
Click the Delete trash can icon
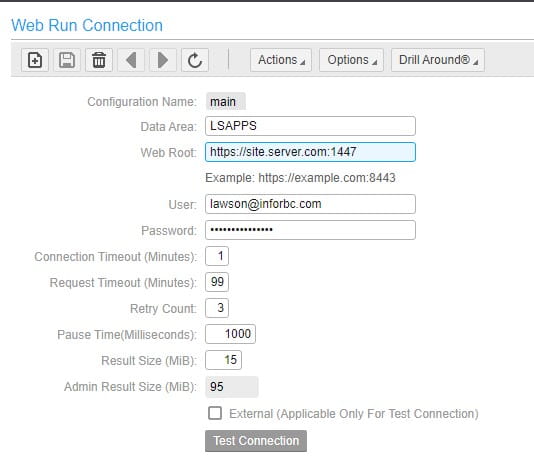tap(99, 60)
